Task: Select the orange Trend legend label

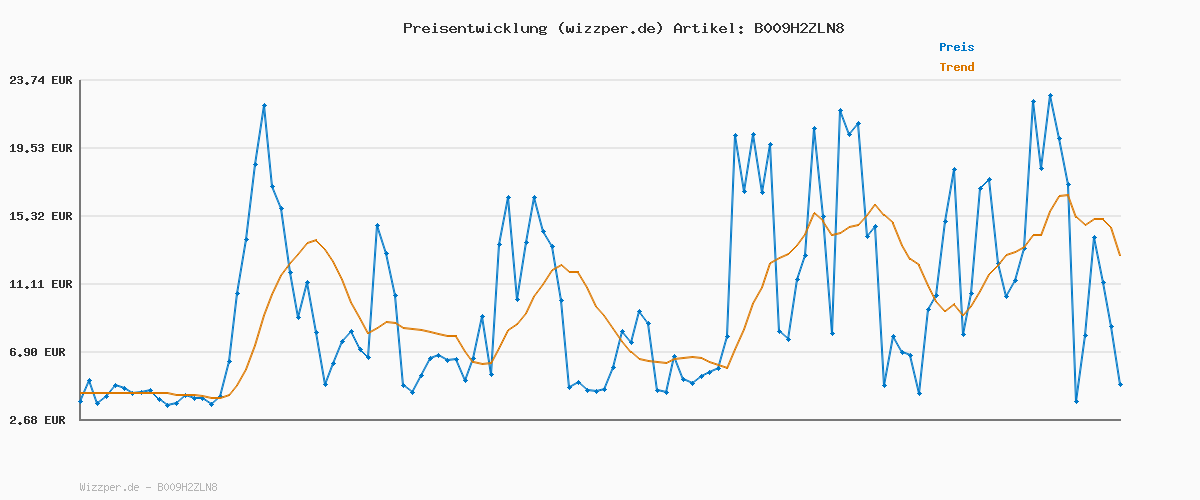Action: coord(956,67)
